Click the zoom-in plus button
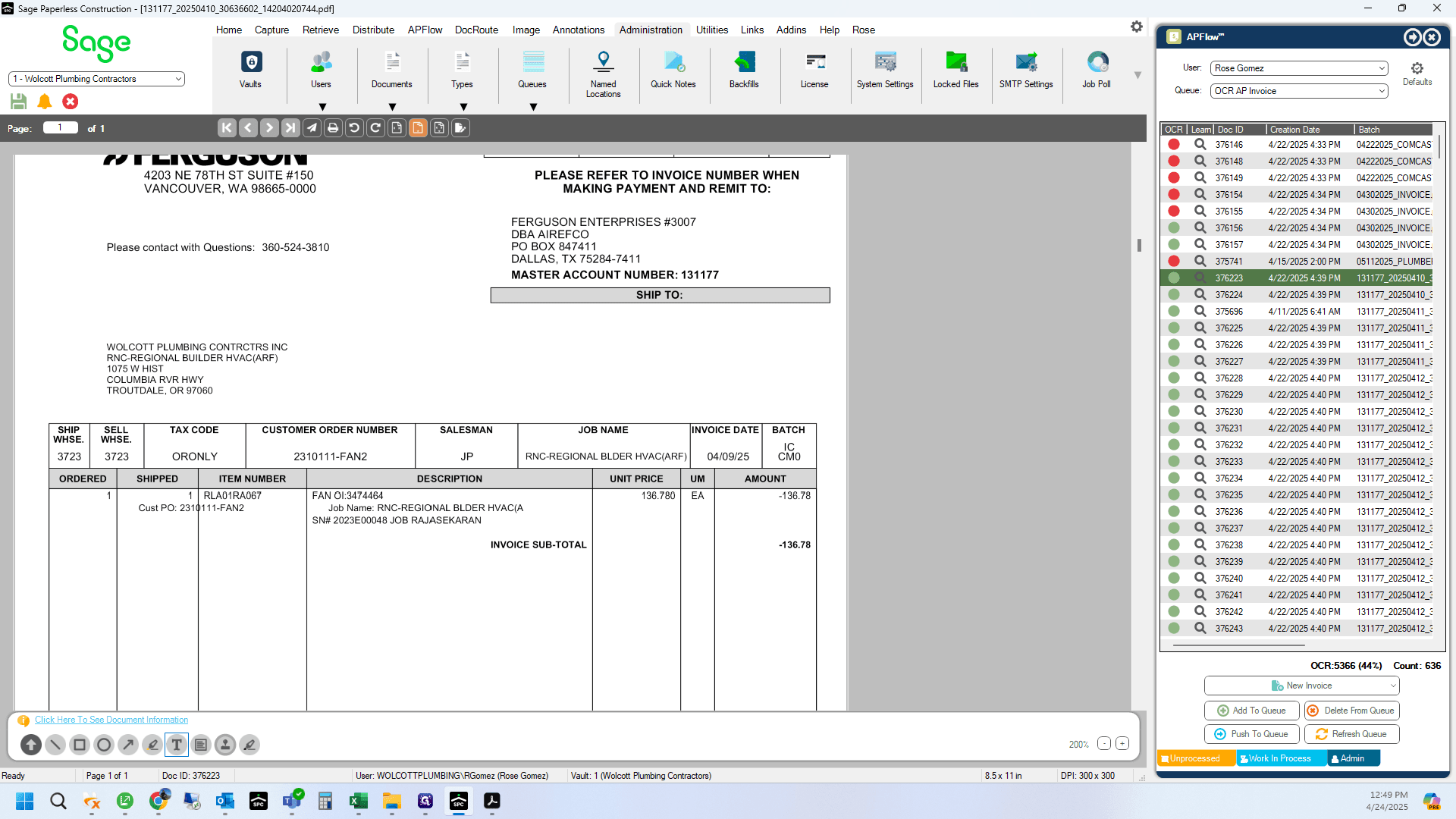This screenshot has height=819, width=1456. 1122,744
